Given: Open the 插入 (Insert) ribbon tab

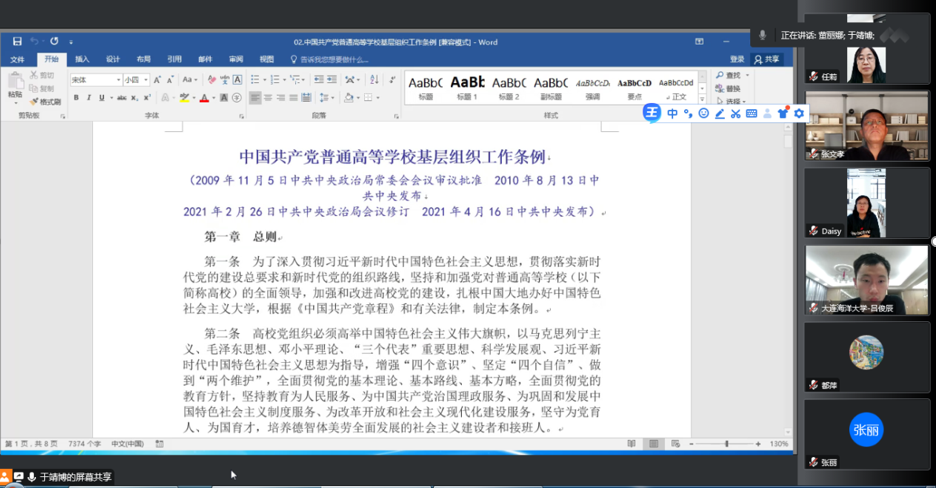Looking at the screenshot, I should tap(82, 59).
